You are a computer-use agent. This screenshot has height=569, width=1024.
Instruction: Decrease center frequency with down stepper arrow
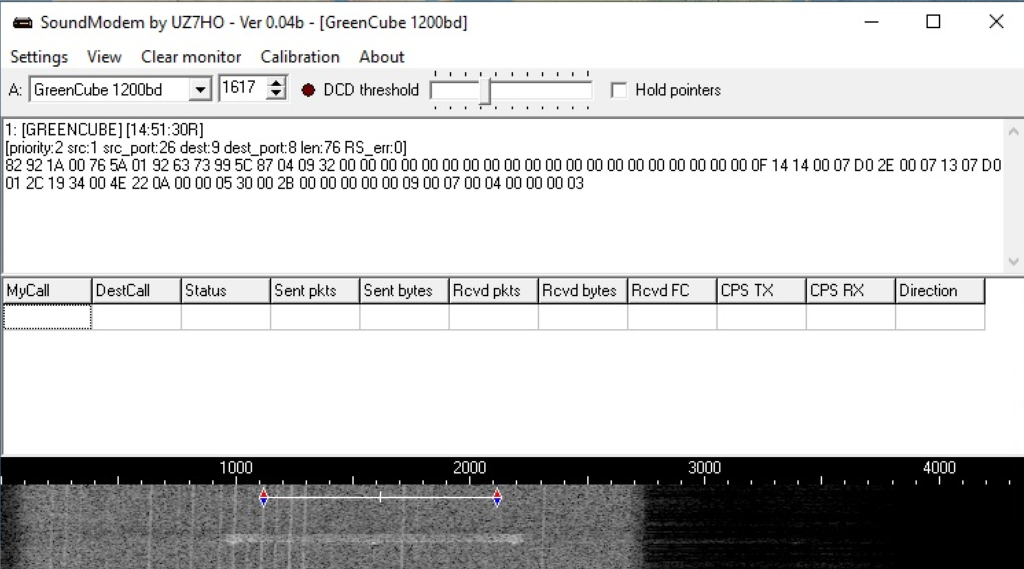(277, 93)
